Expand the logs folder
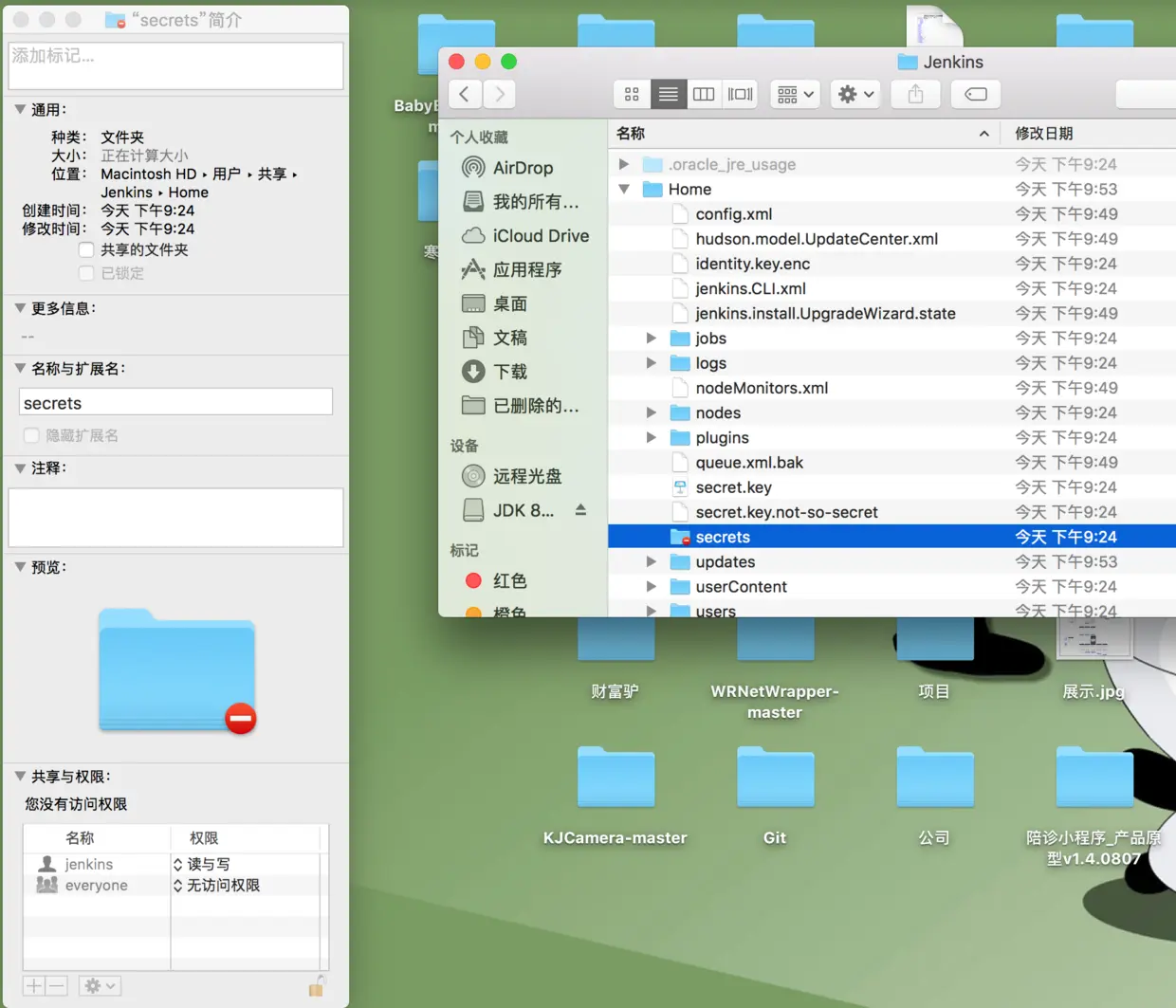This screenshot has width=1176, height=1008. (652, 362)
